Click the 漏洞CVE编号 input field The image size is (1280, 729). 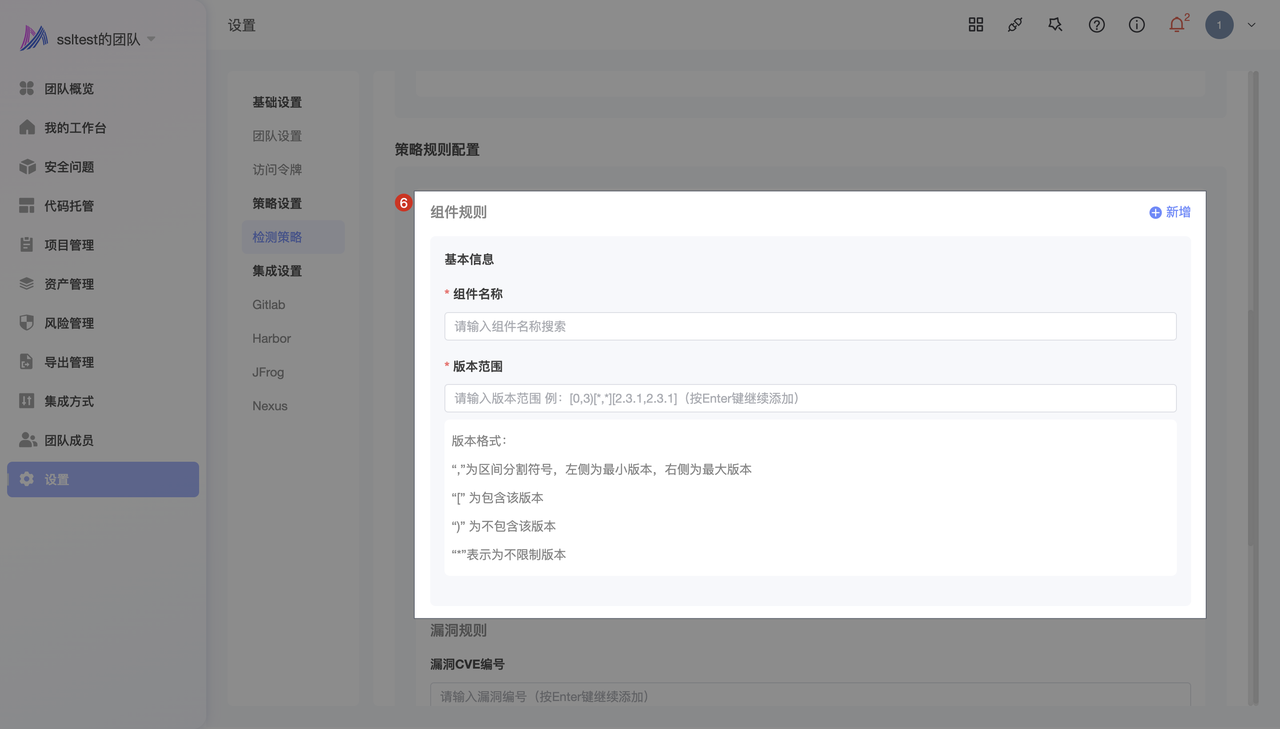[x=810, y=696]
